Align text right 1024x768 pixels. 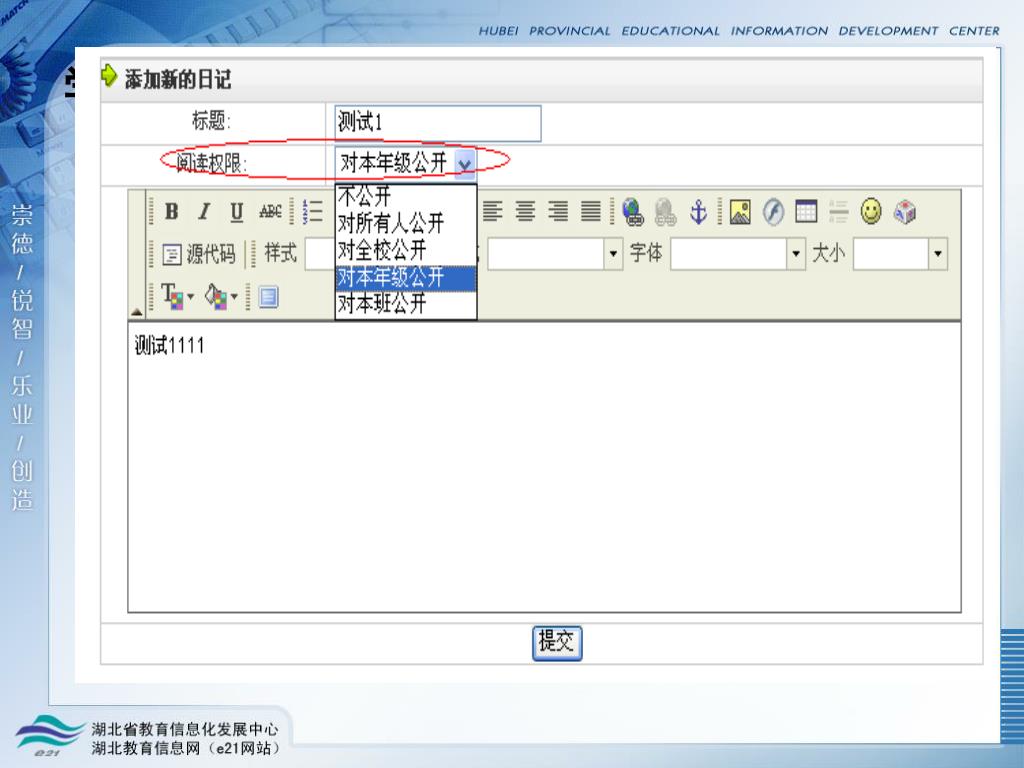558,212
